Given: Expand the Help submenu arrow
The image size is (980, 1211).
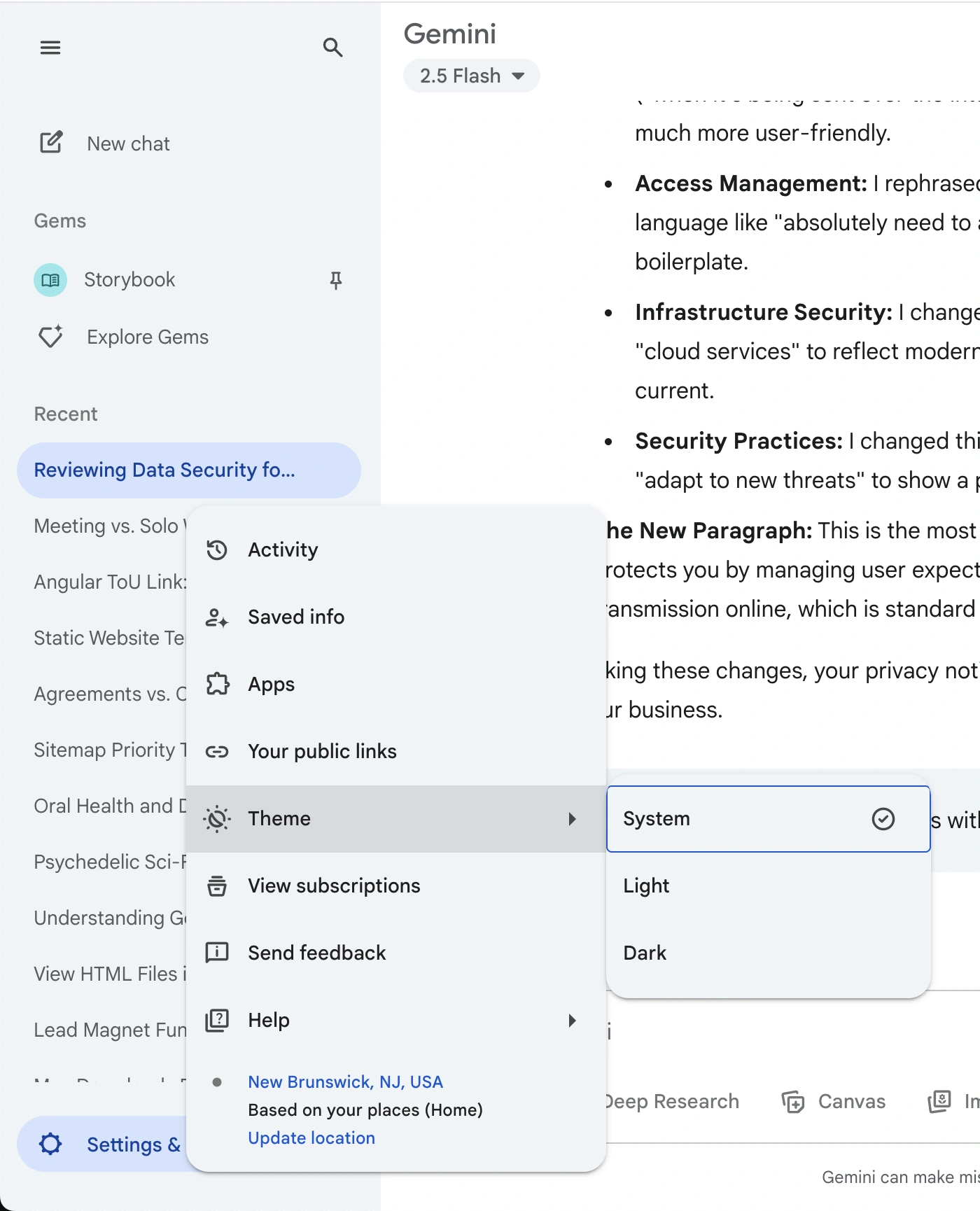Looking at the screenshot, I should pyautogui.click(x=572, y=1021).
